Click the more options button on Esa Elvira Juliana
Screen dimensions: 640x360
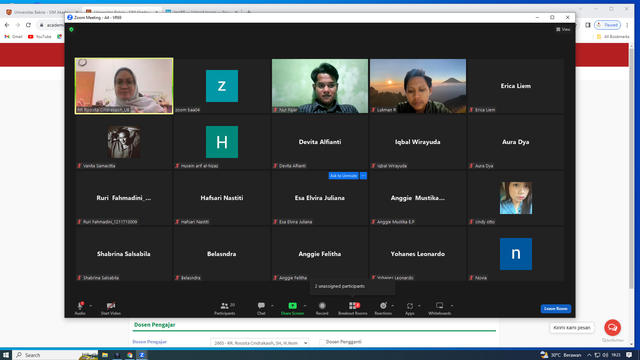[363, 176]
